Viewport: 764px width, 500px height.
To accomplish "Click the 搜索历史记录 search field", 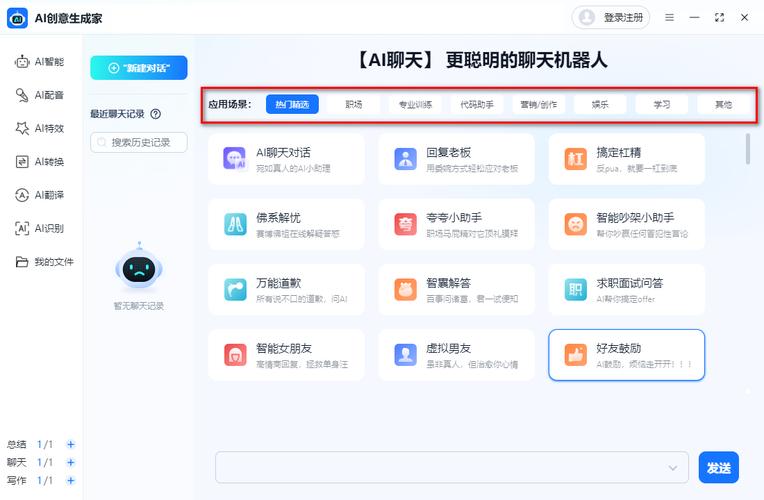I will (139, 142).
